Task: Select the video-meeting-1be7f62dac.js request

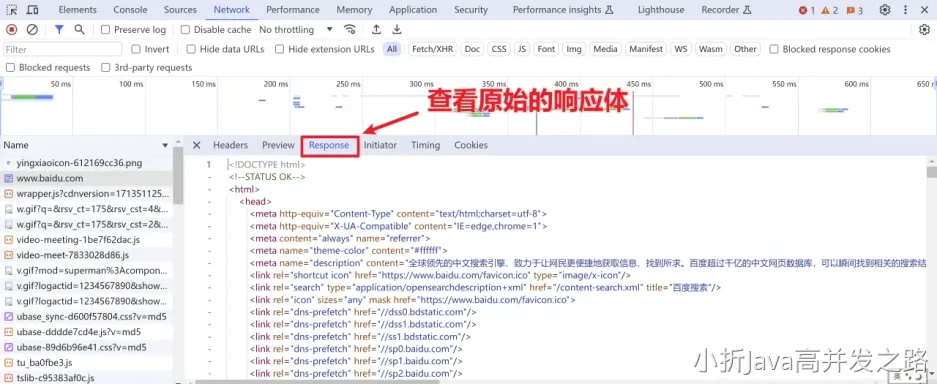Action: pyautogui.click(x=87, y=239)
